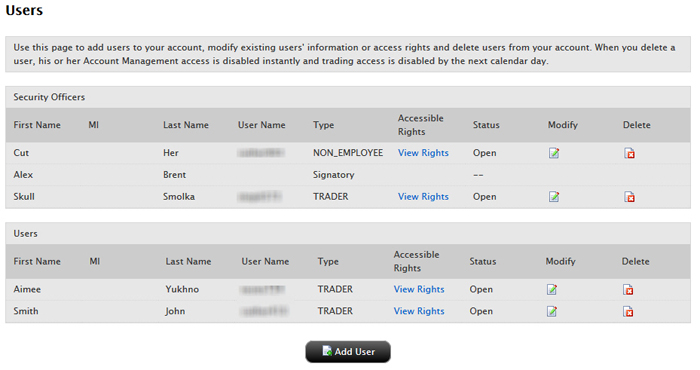
Task: Select last name 'Yukhno' cell
Action: coord(182,289)
